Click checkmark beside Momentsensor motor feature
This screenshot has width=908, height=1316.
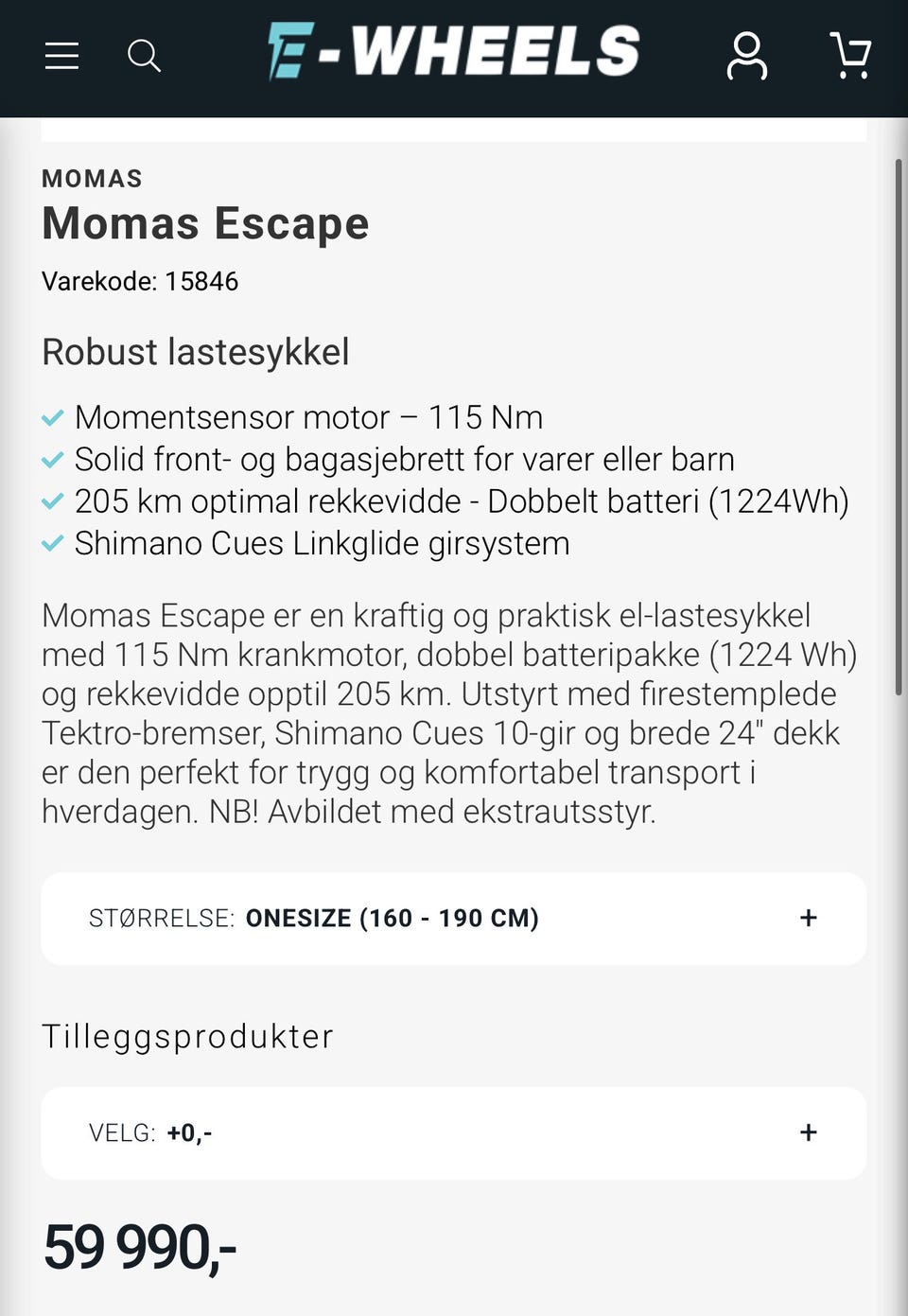53,417
